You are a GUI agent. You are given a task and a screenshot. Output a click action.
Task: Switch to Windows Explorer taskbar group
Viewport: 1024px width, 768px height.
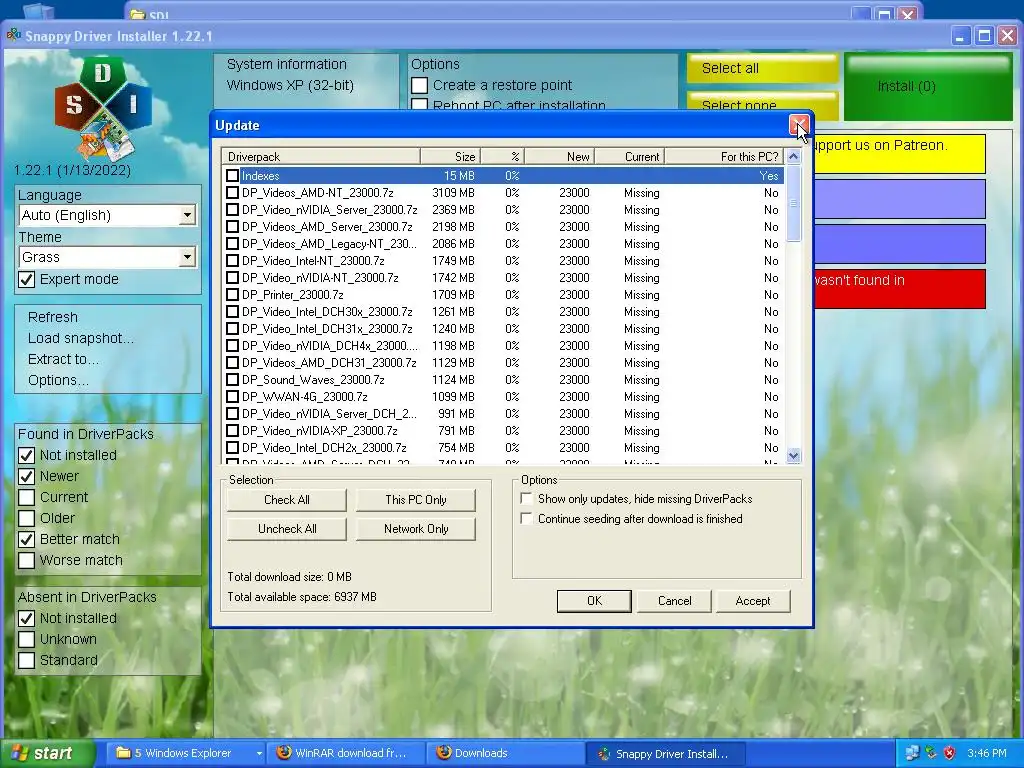[x=182, y=753]
